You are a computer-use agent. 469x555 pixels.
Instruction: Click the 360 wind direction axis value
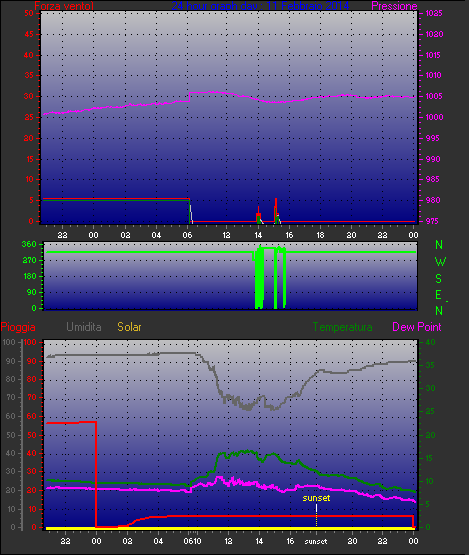29,244
